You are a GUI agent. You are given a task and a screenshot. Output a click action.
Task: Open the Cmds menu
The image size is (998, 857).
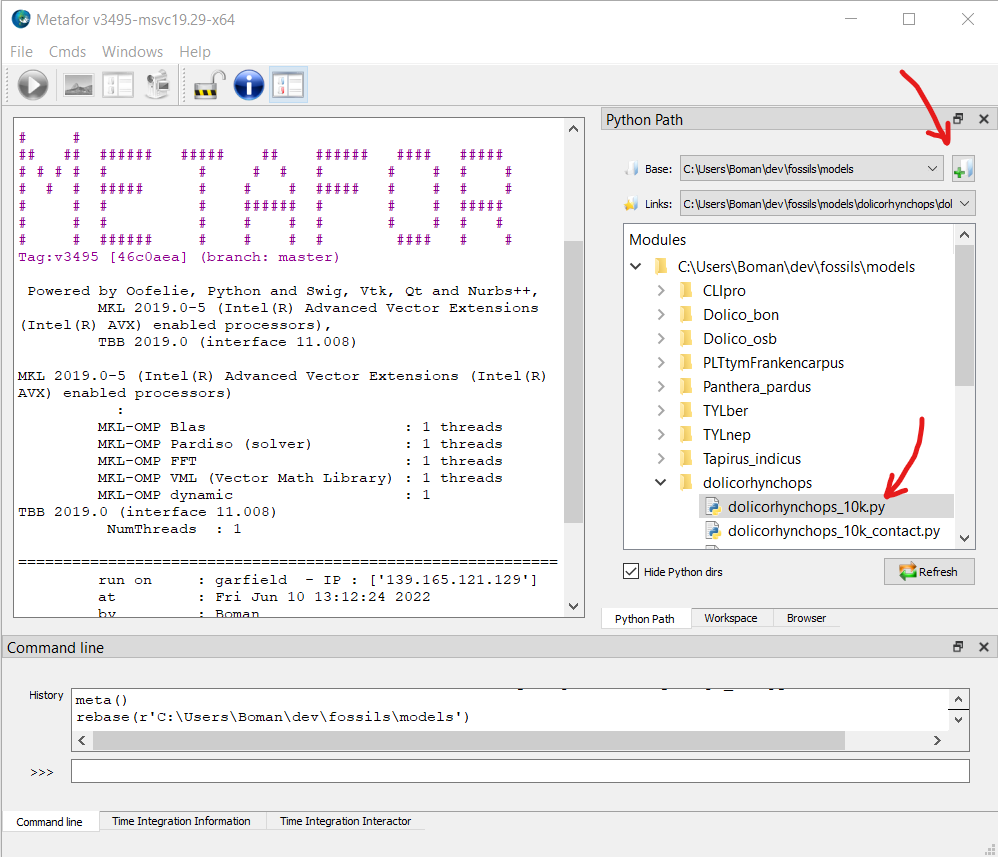[x=67, y=51]
